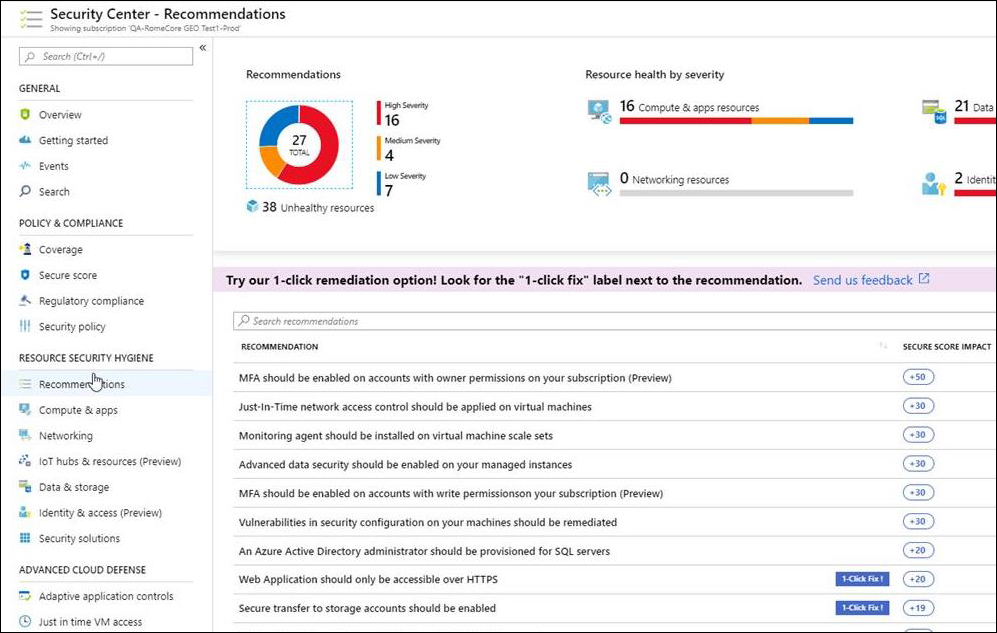Click the Unhealthy resources cube icon
The height and width of the screenshot is (633, 997).
tap(252, 207)
